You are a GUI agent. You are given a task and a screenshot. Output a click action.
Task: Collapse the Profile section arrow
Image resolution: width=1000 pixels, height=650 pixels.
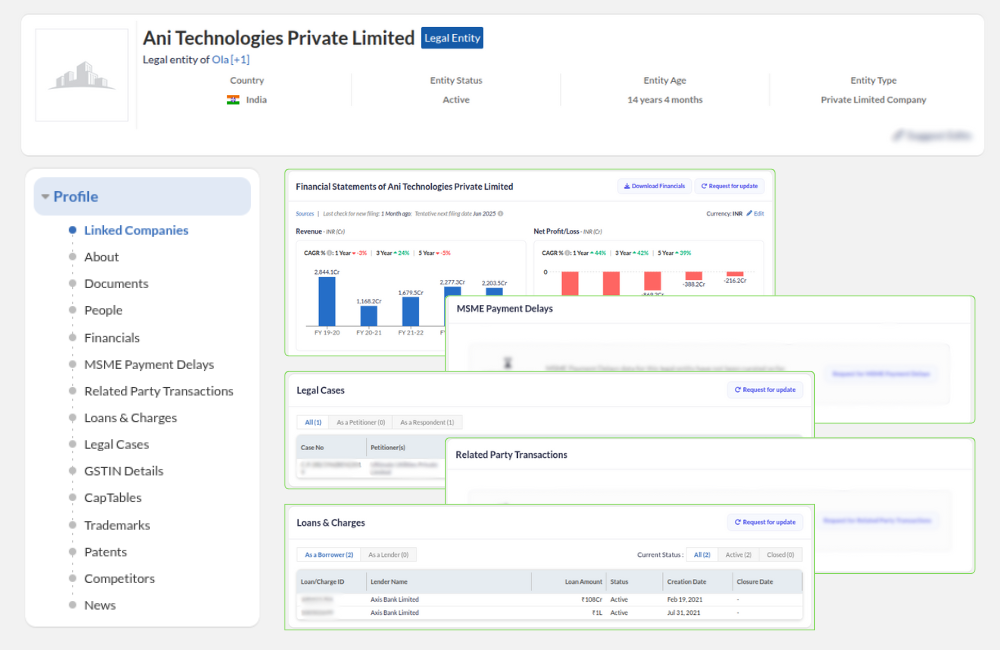click(45, 197)
